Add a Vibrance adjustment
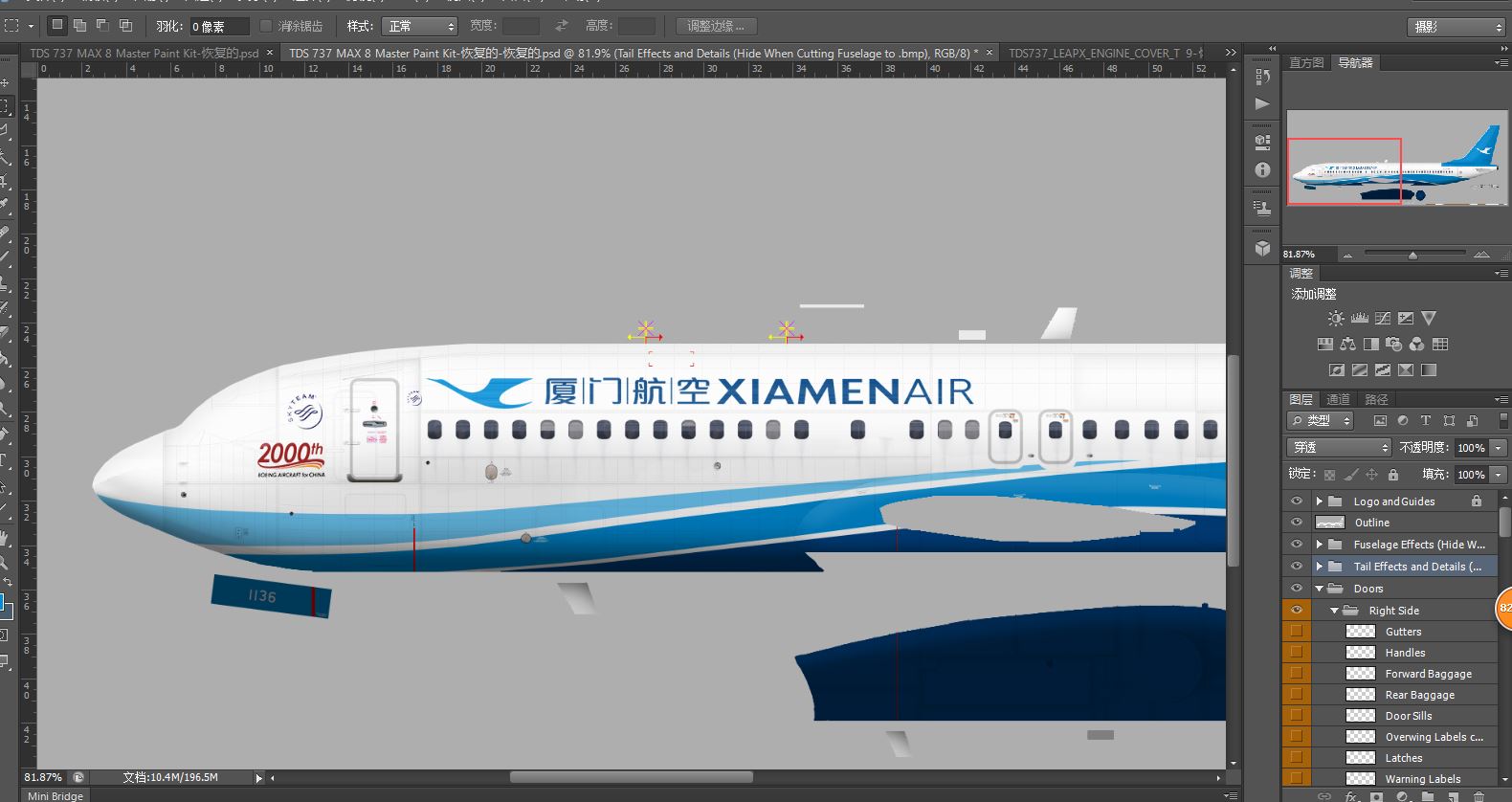 [x=1429, y=319]
